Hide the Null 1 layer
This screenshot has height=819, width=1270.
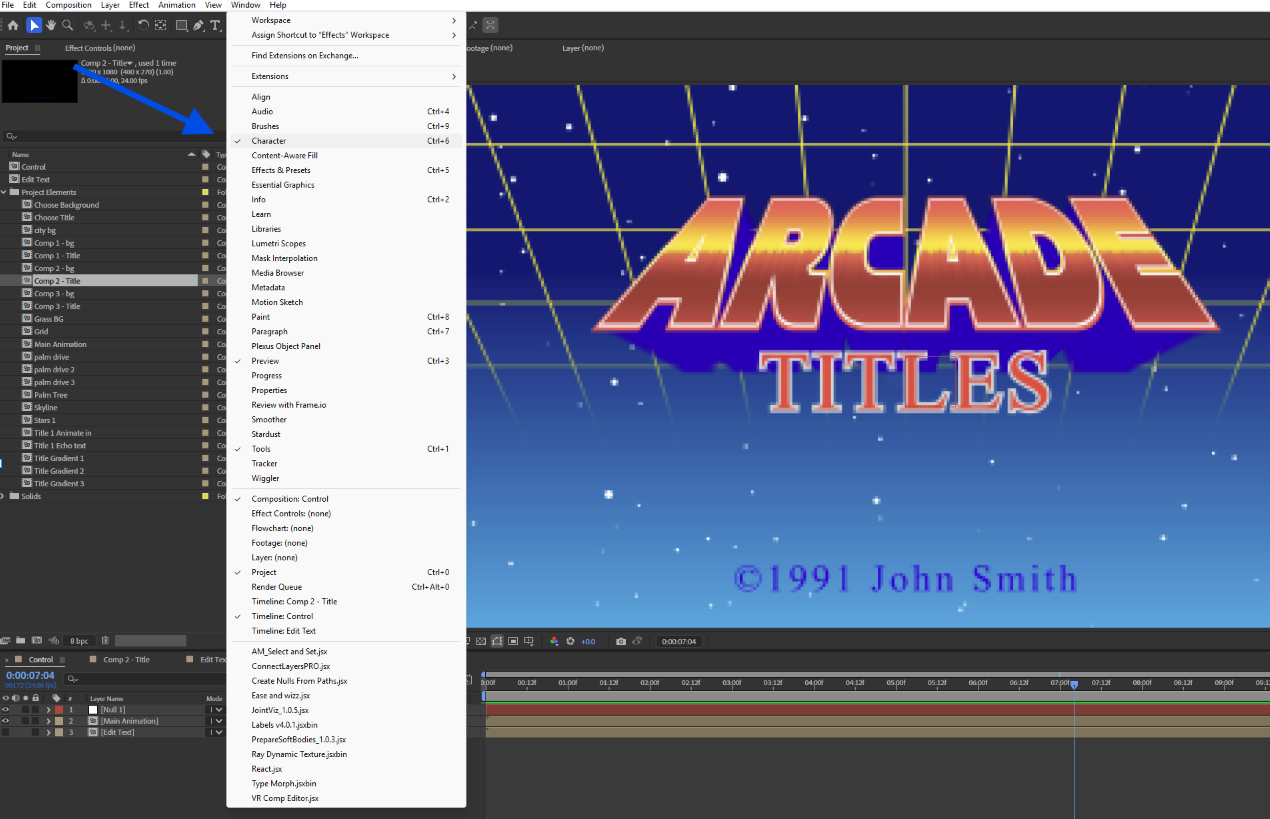[x=5, y=710]
